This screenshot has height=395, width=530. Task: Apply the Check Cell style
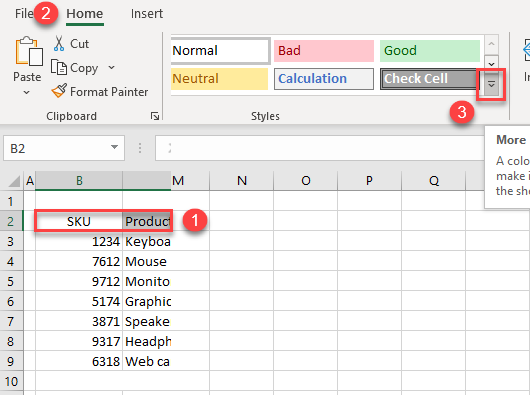(x=429, y=79)
